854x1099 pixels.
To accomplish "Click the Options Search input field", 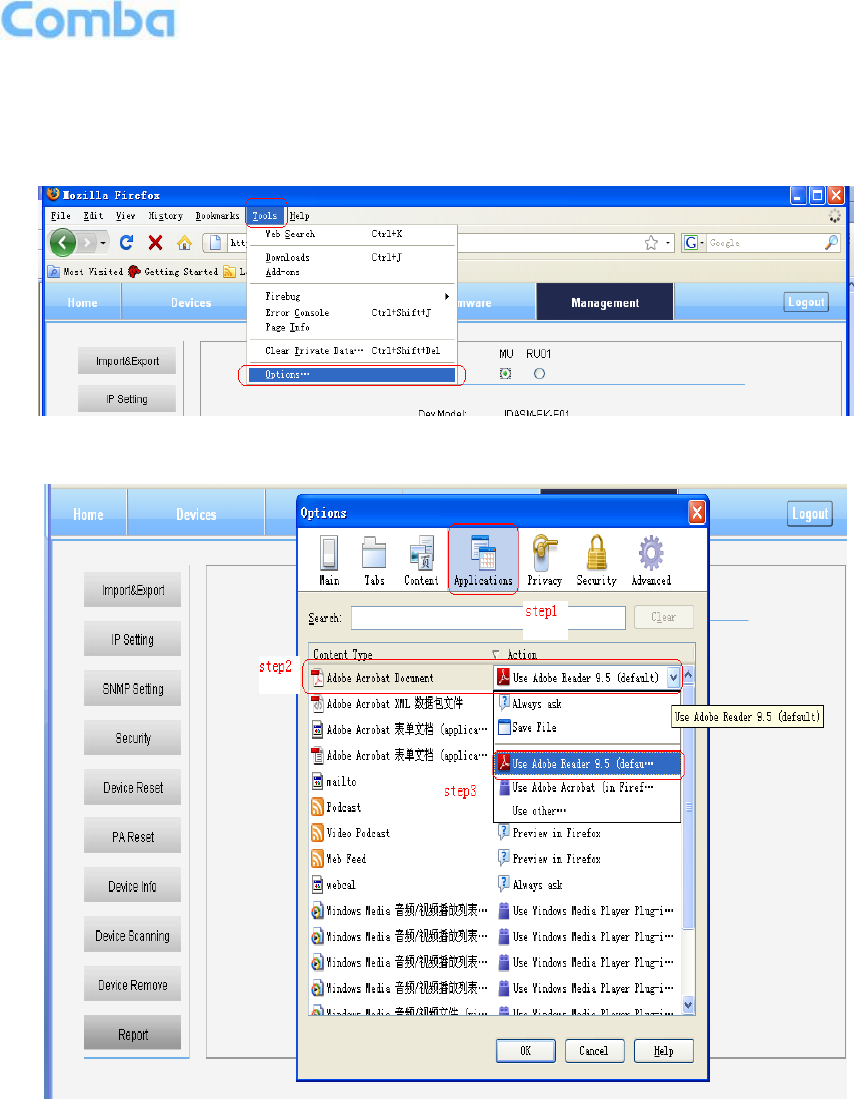I will (x=488, y=617).
